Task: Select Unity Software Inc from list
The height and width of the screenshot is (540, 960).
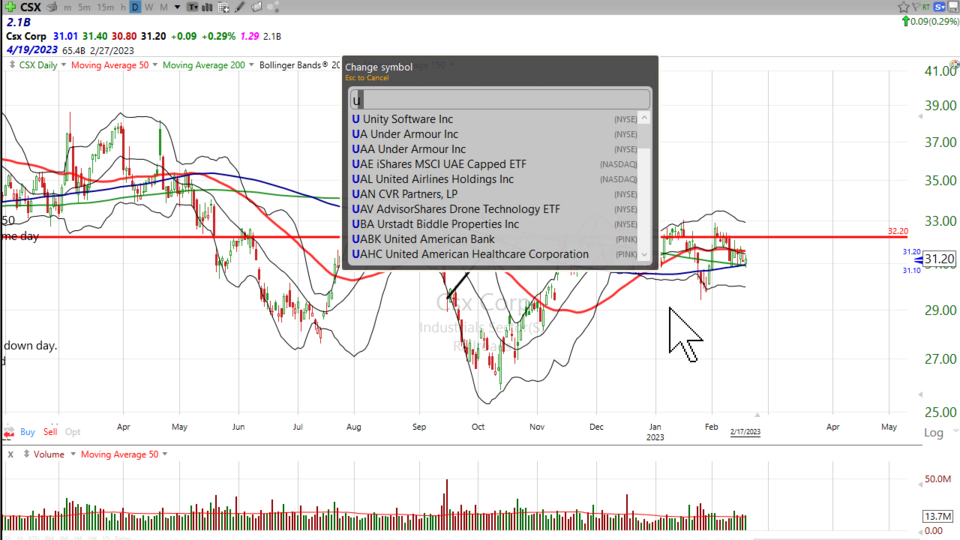Action: pyautogui.click(x=407, y=119)
